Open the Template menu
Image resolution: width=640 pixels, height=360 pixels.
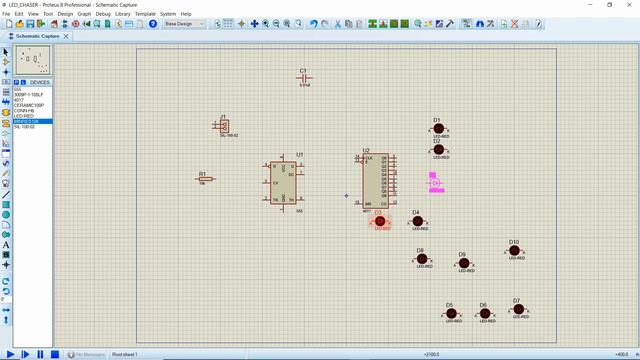pyautogui.click(x=145, y=14)
